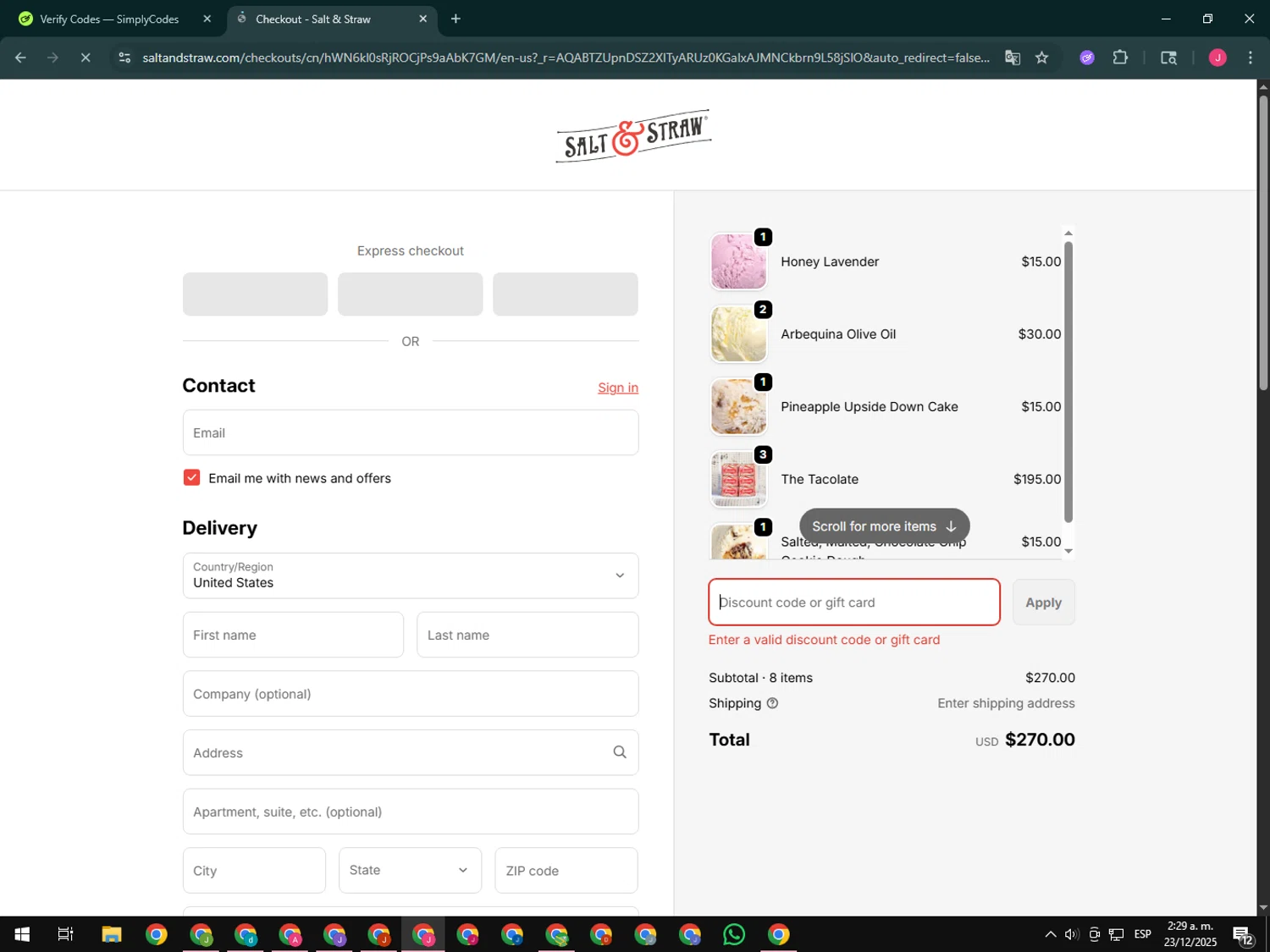This screenshot has height=952, width=1270.
Task: Open the purple extension icon in toolbar
Action: (x=1087, y=58)
